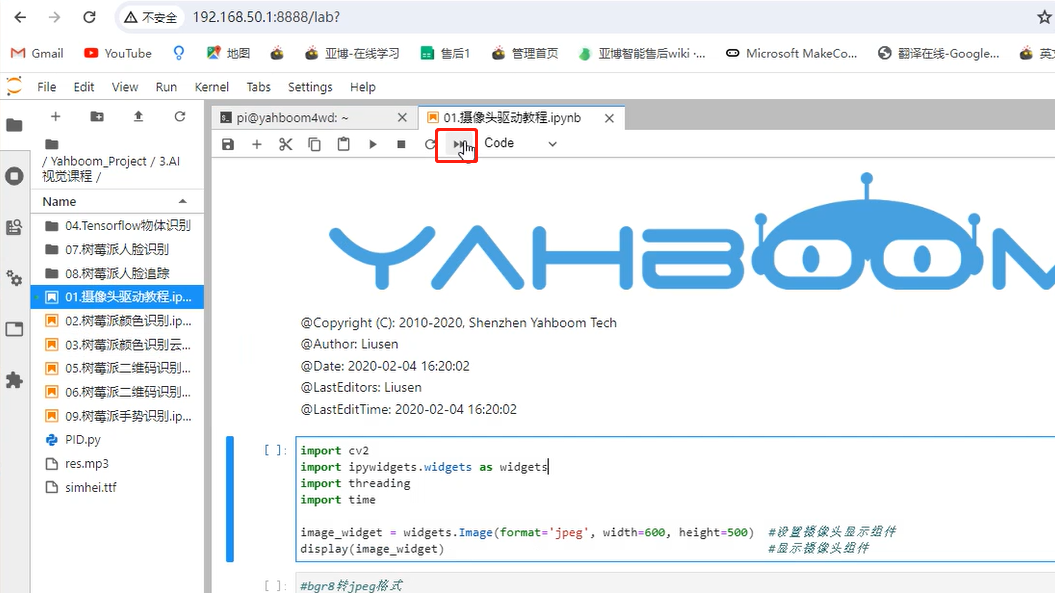This screenshot has width=1055, height=593.
Task: Select the 09.树莓派手势识别 notebook file
Action: pyautogui.click(x=118, y=416)
